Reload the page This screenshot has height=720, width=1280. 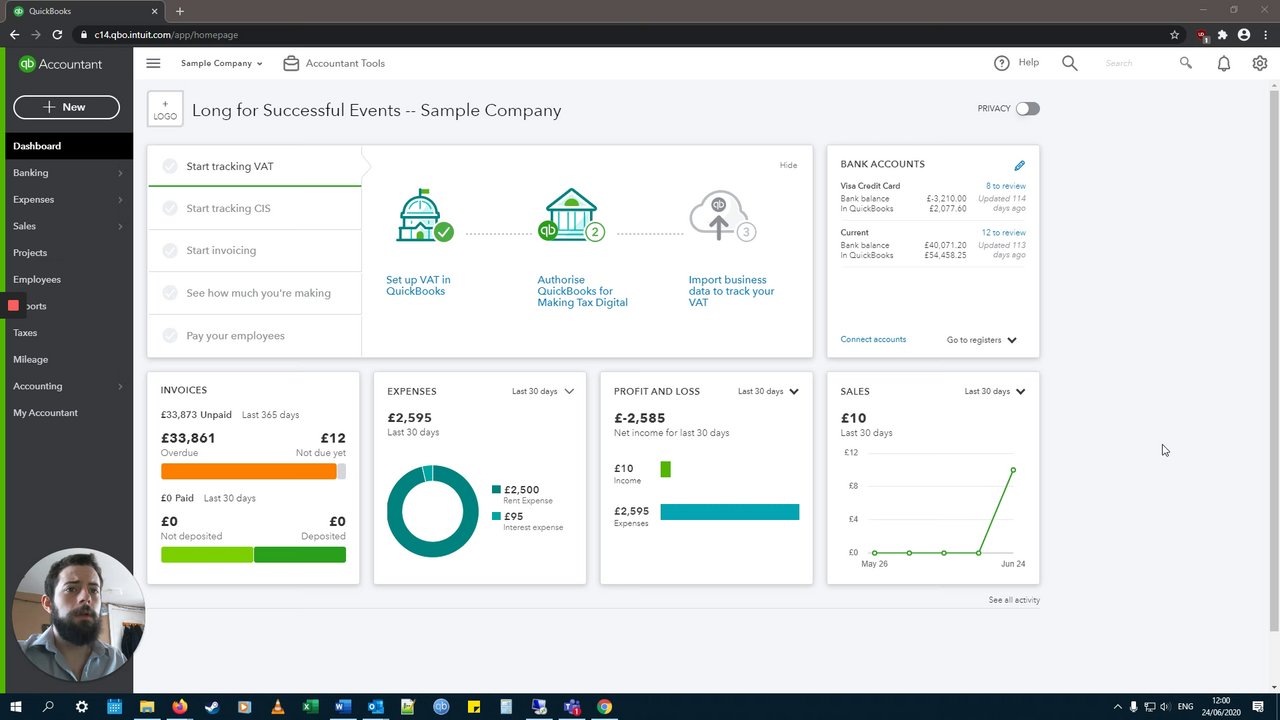[57, 35]
